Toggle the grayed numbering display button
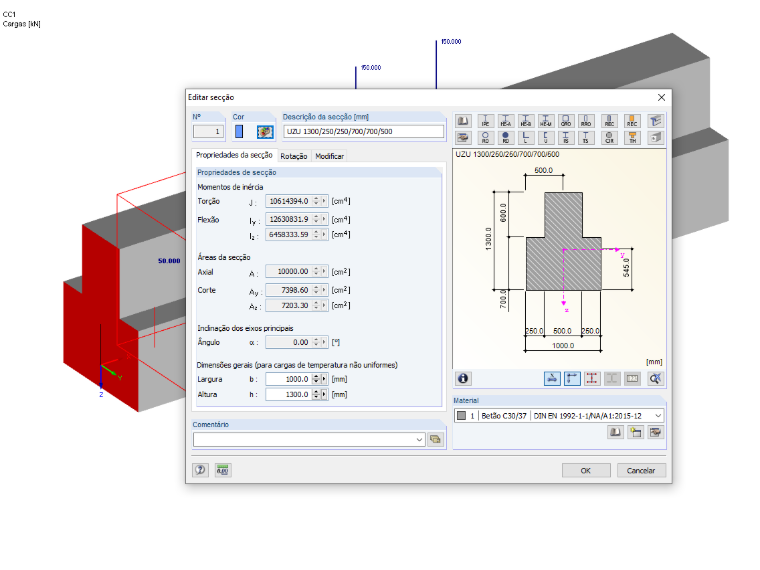This screenshot has height=570, width=760. (x=633, y=379)
